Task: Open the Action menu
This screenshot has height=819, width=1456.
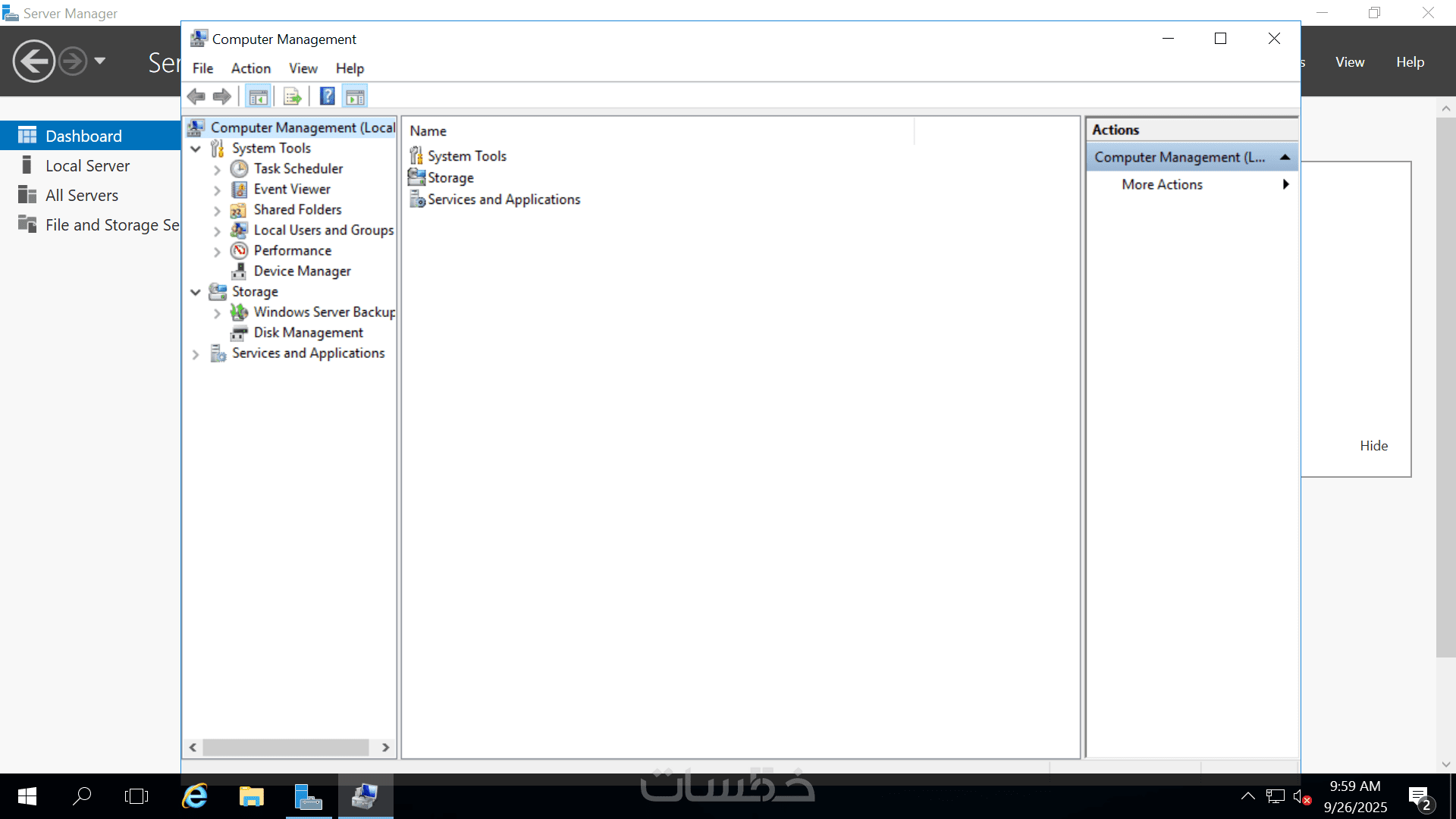Action: pyautogui.click(x=250, y=68)
